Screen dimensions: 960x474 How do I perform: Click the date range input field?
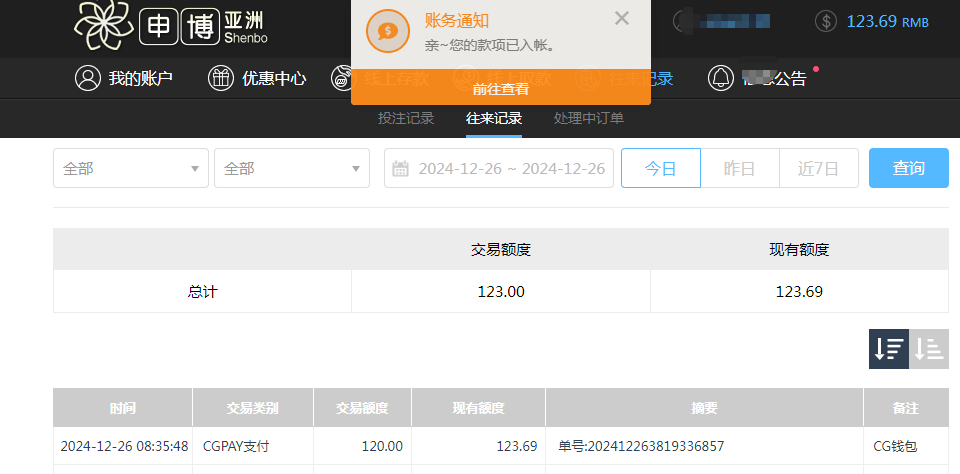tap(510, 168)
